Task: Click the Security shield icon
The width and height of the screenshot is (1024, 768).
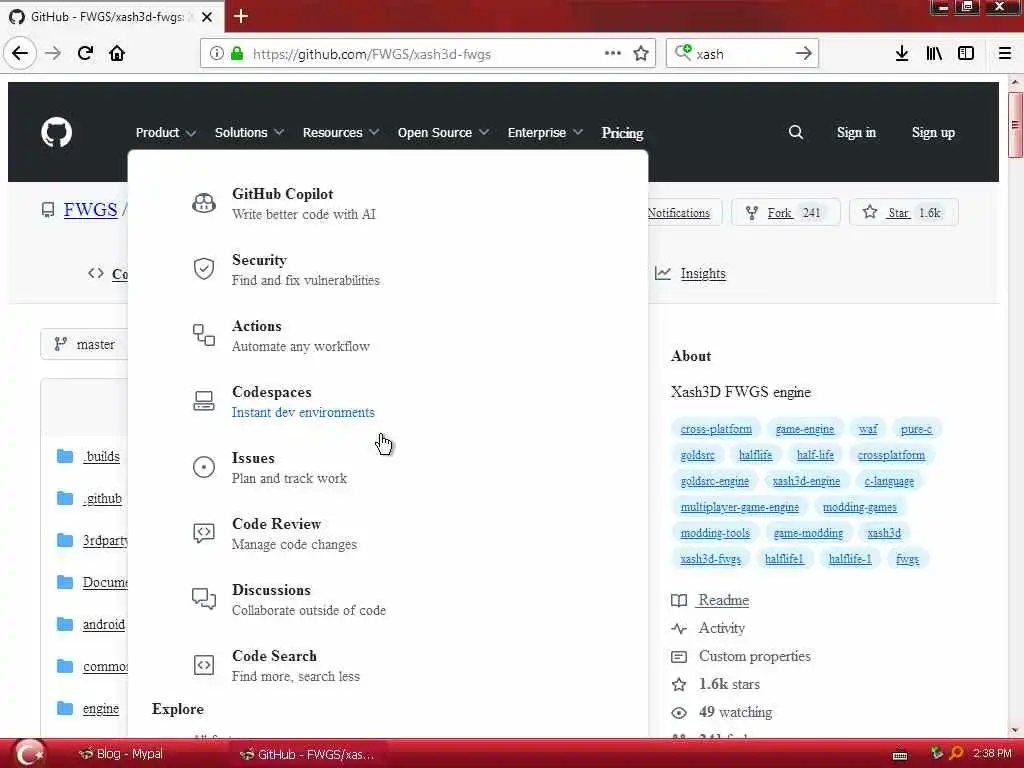Action: click(x=204, y=269)
